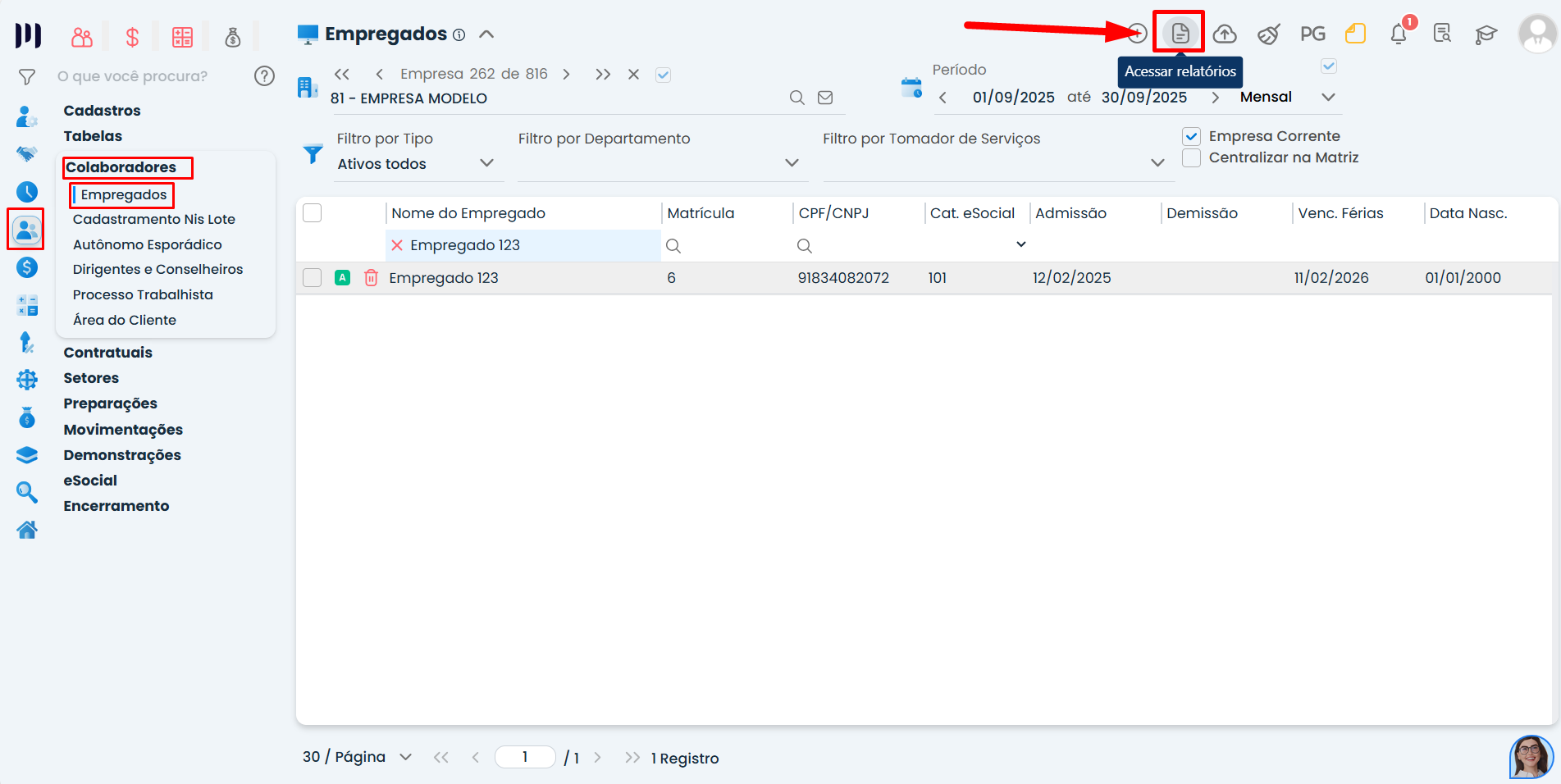Open the PG toolbar item

tap(1312, 34)
